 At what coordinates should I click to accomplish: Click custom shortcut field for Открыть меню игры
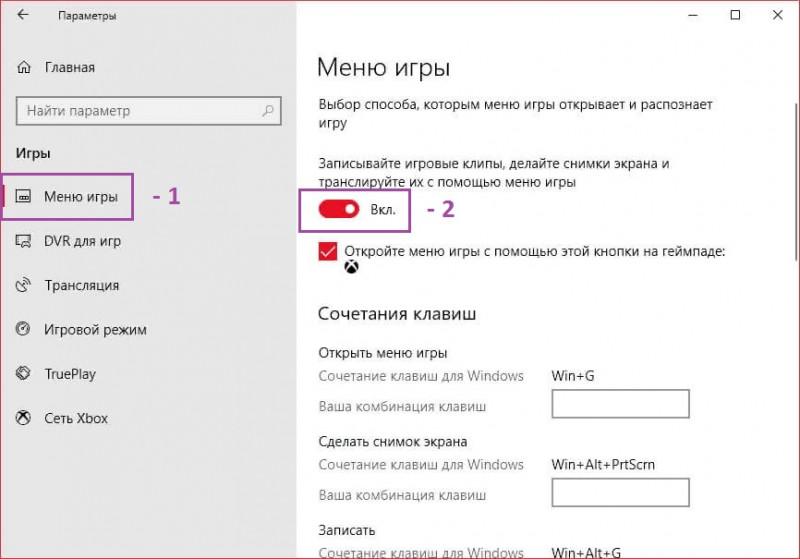(620, 404)
